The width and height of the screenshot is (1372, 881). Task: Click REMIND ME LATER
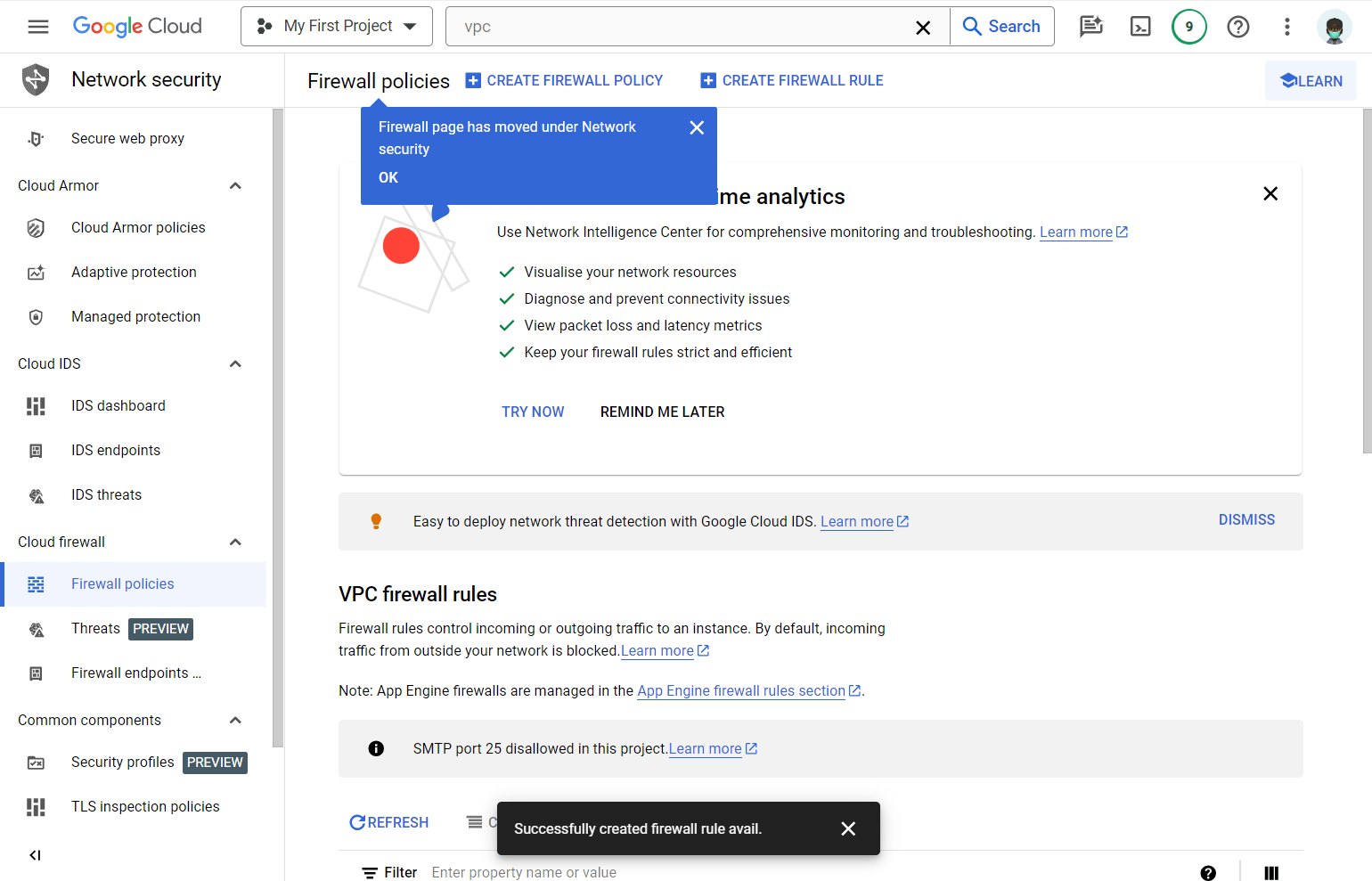click(x=662, y=412)
